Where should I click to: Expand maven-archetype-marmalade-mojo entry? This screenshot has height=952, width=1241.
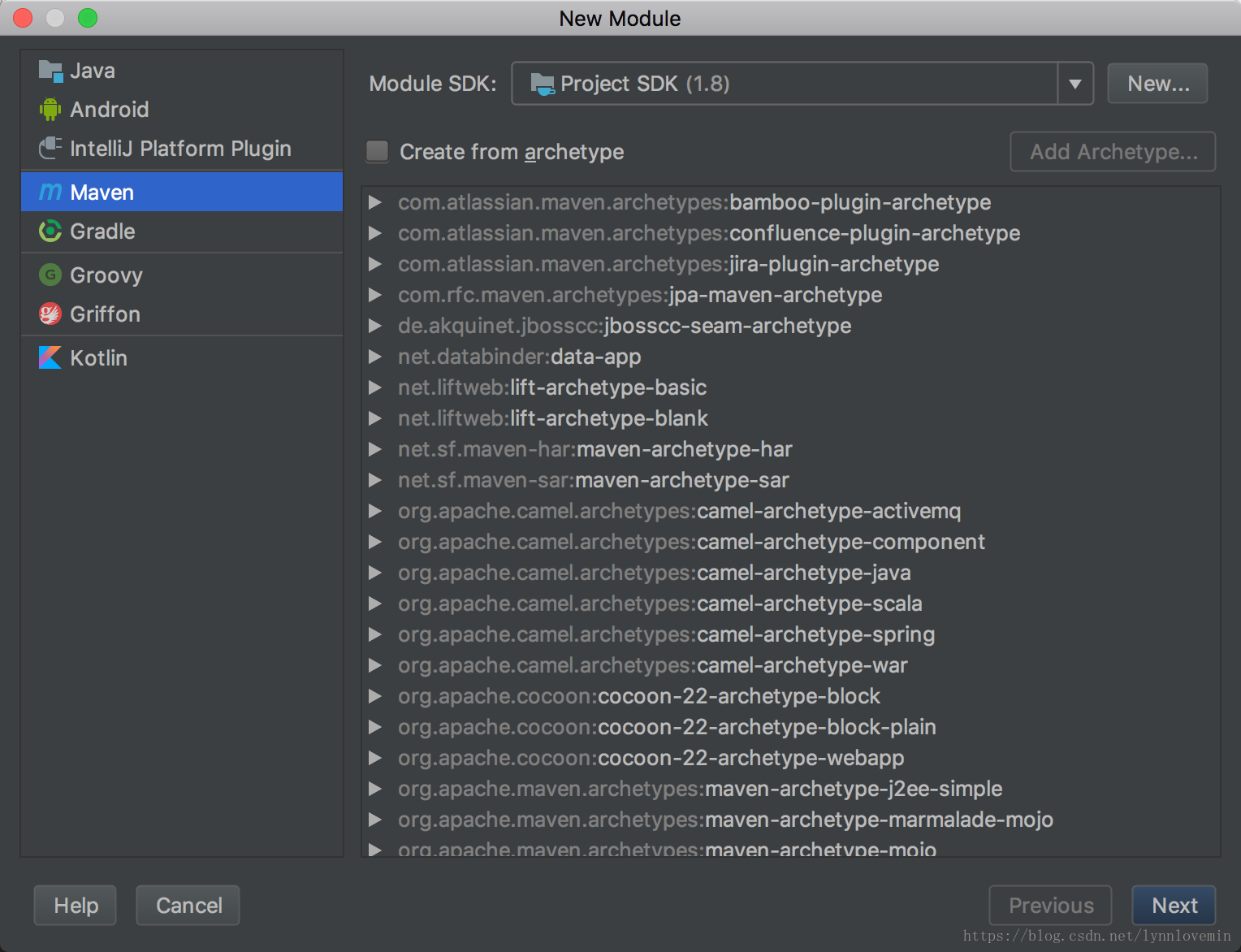click(x=375, y=820)
